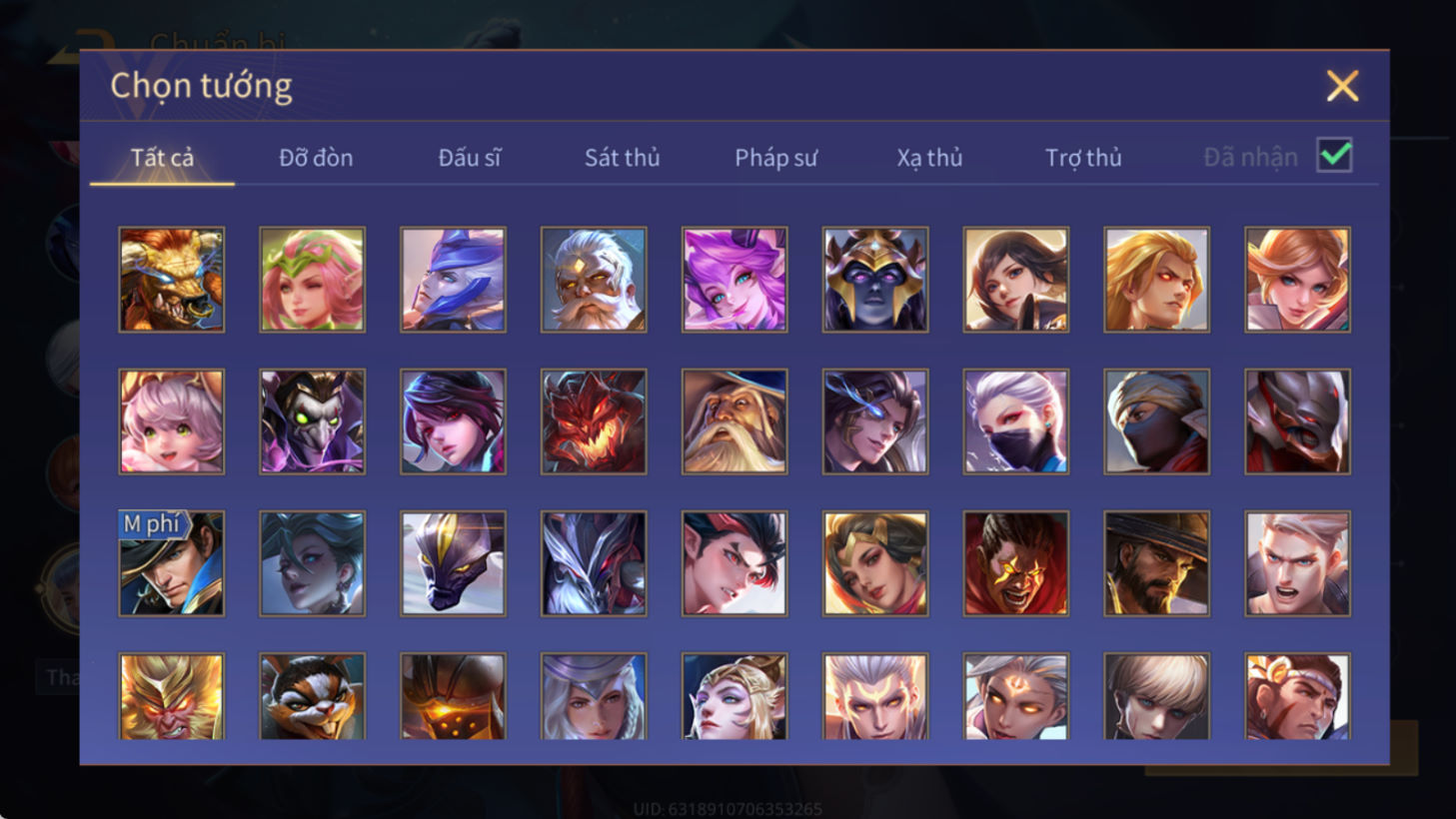Viewport: 1456px width, 819px height.
Task: Open the 'Trợ thủ' tab
Action: click(1083, 158)
